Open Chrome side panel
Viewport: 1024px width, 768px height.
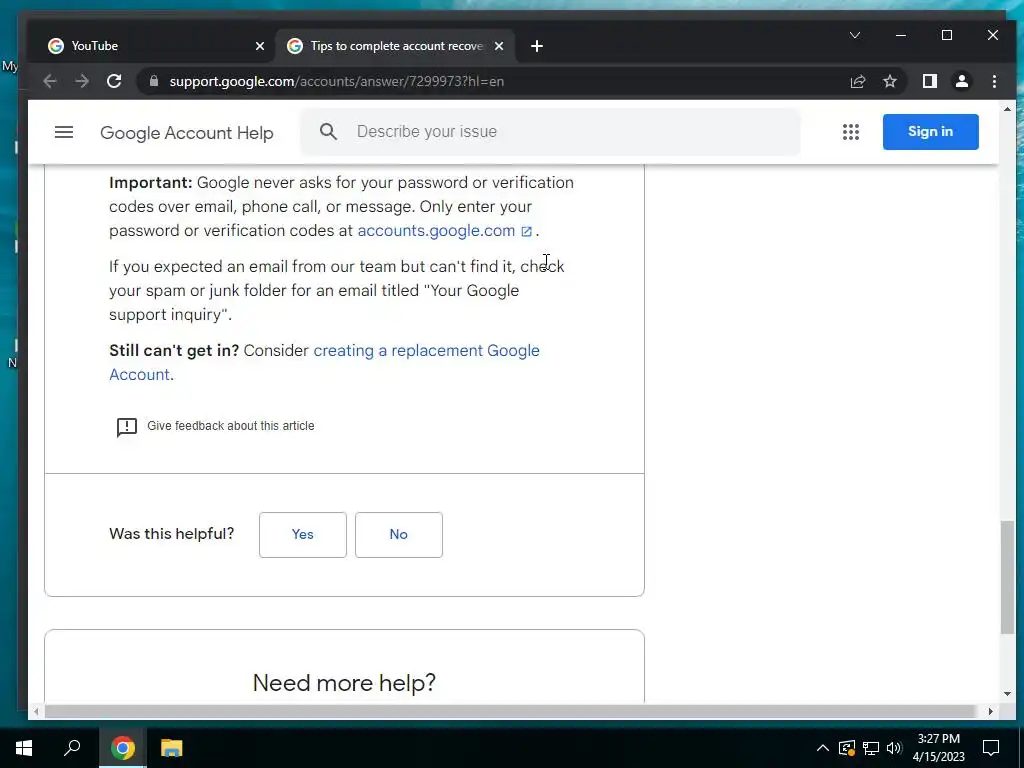pos(929,81)
